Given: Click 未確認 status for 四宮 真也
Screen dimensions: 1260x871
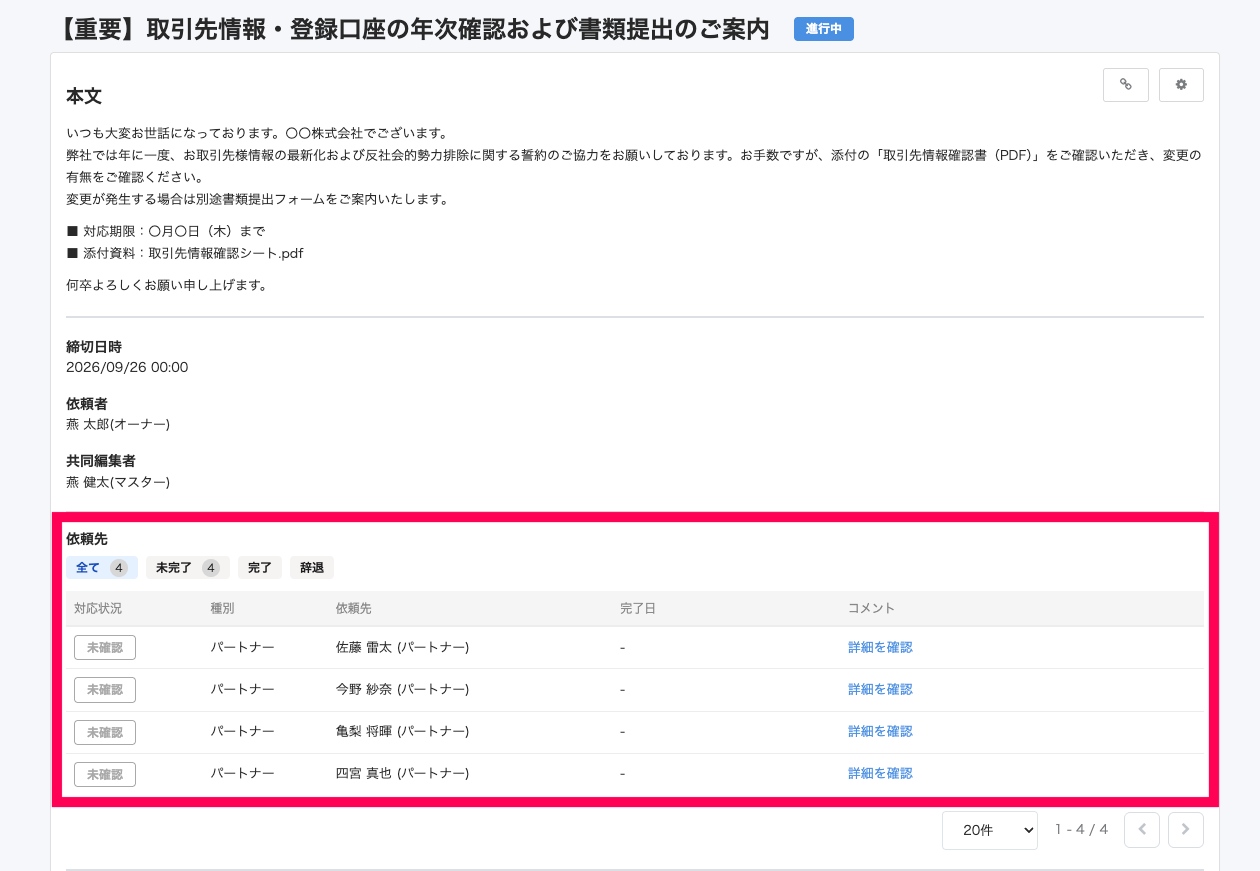Looking at the screenshot, I should pyautogui.click(x=105, y=774).
